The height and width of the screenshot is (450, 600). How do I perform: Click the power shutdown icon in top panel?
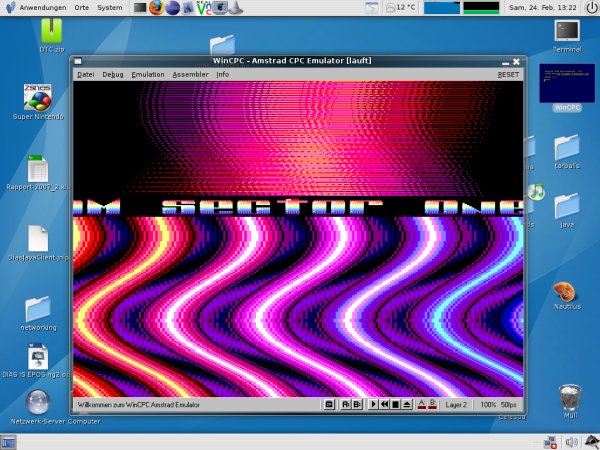click(x=592, y=8)
